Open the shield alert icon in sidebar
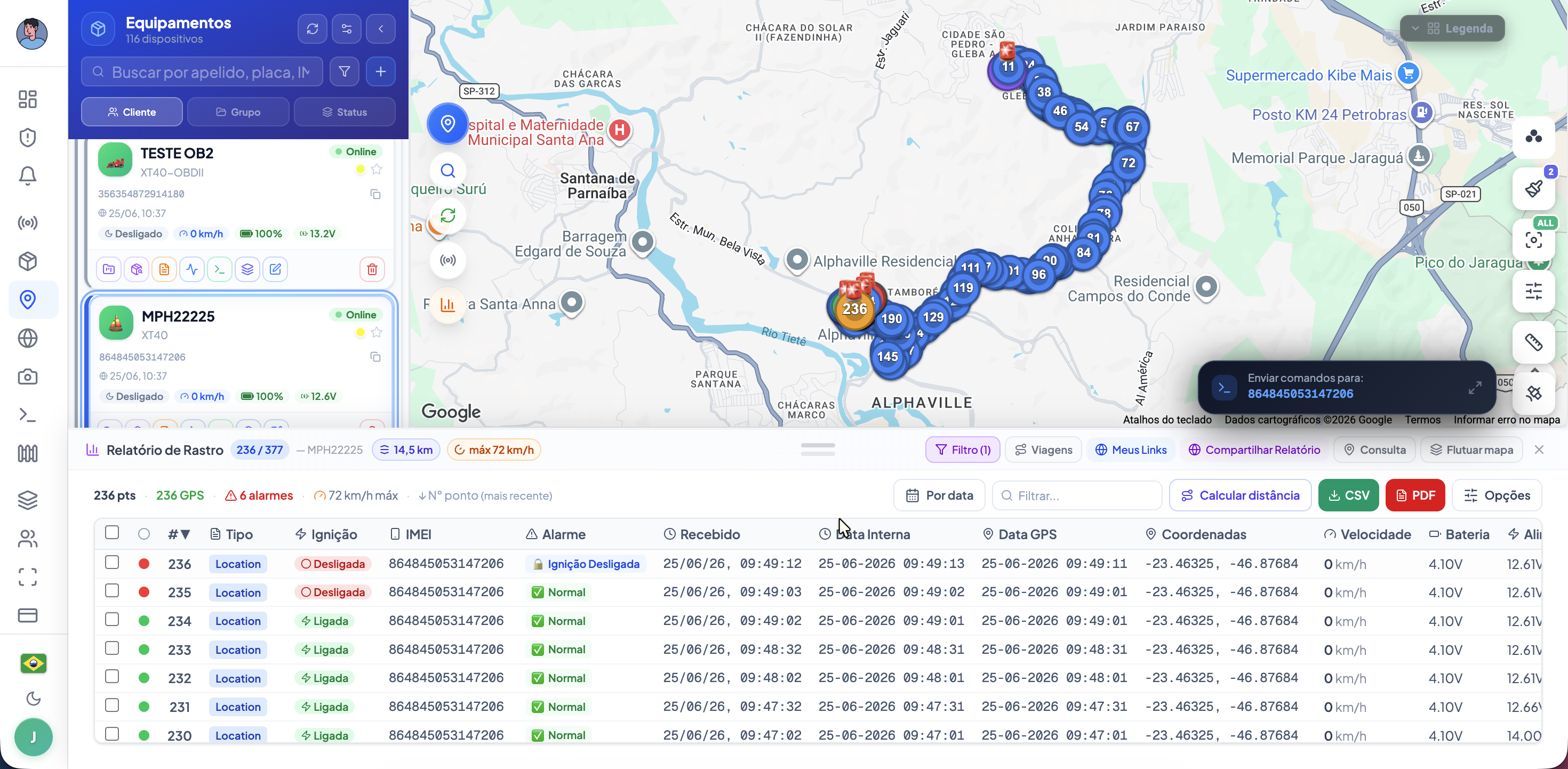Image resolution: width=1568 pixels, height=769 pixels. [27, 138]
